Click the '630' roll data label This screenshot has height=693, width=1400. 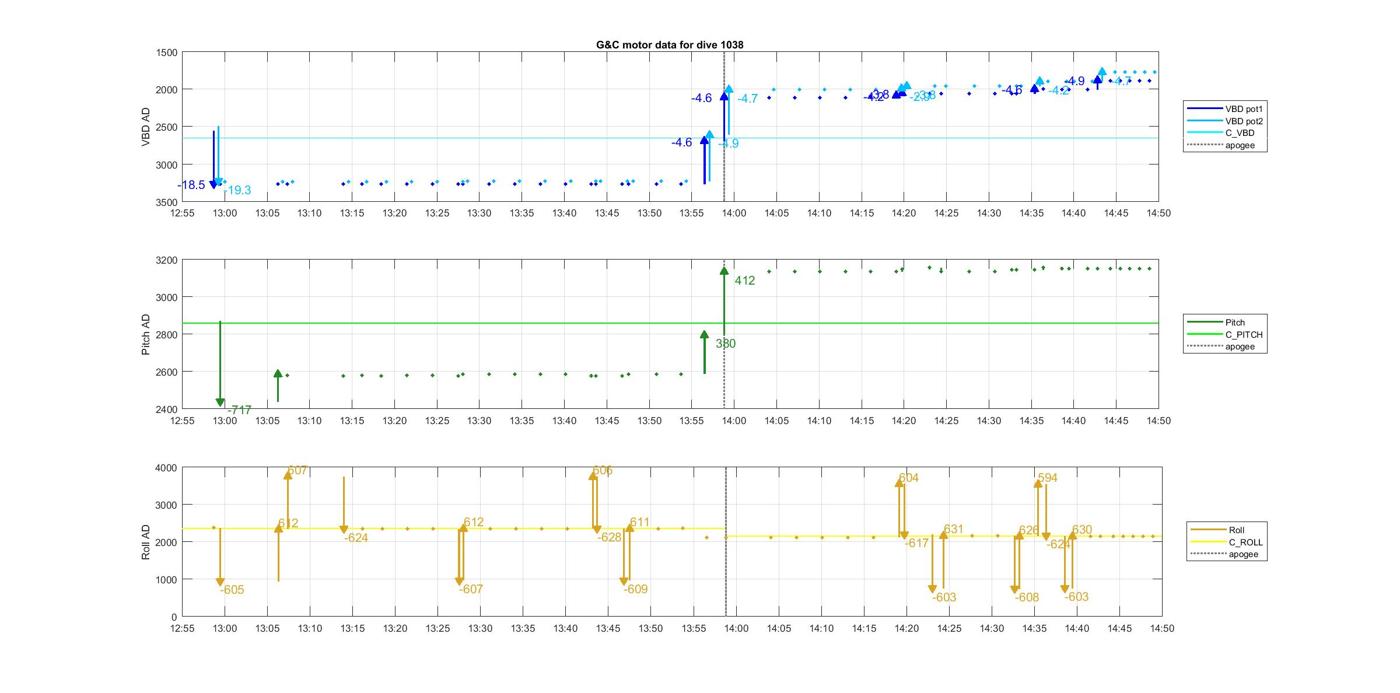[x=1082, y=530]
